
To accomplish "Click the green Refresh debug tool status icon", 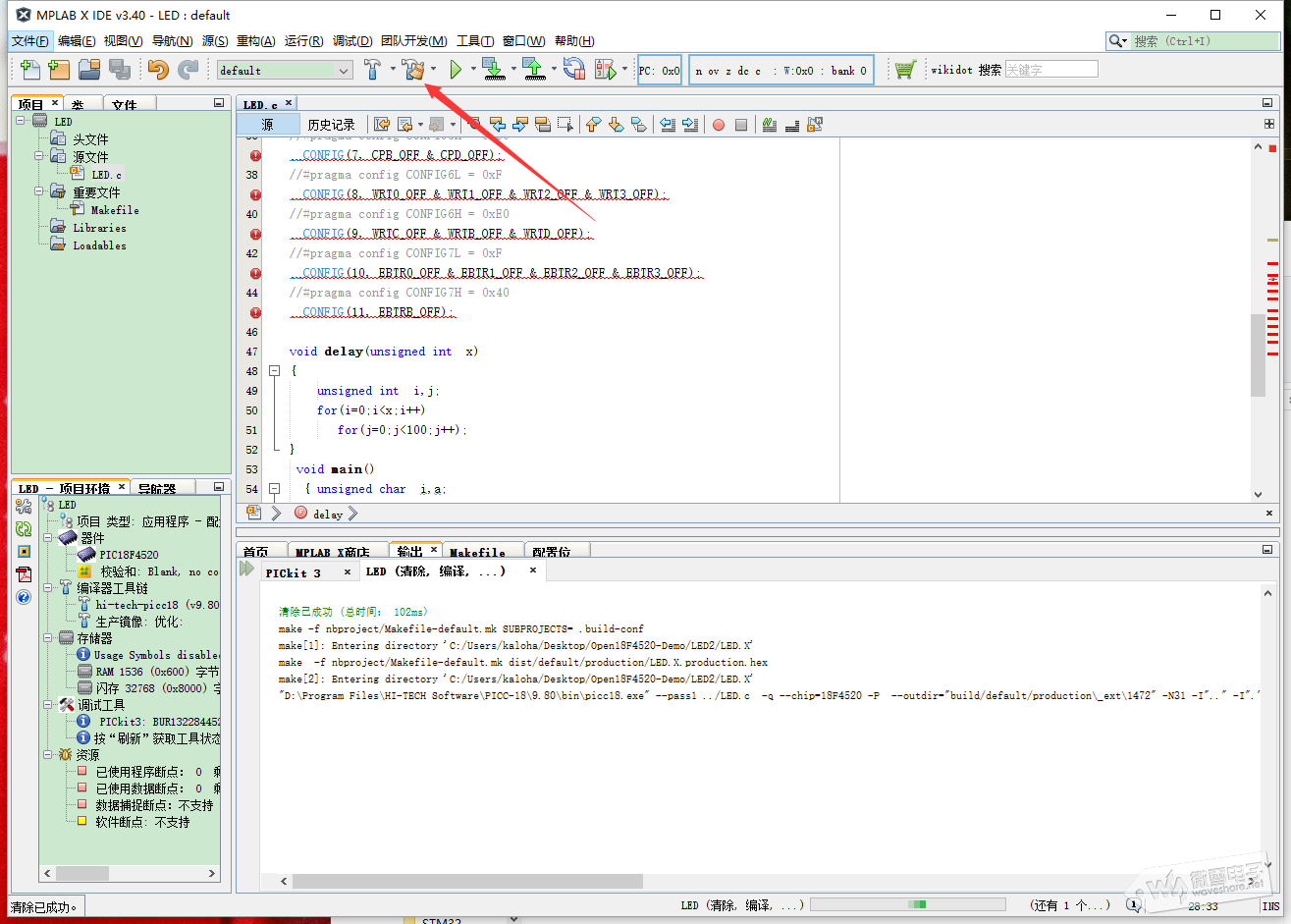I will (24, 529).
